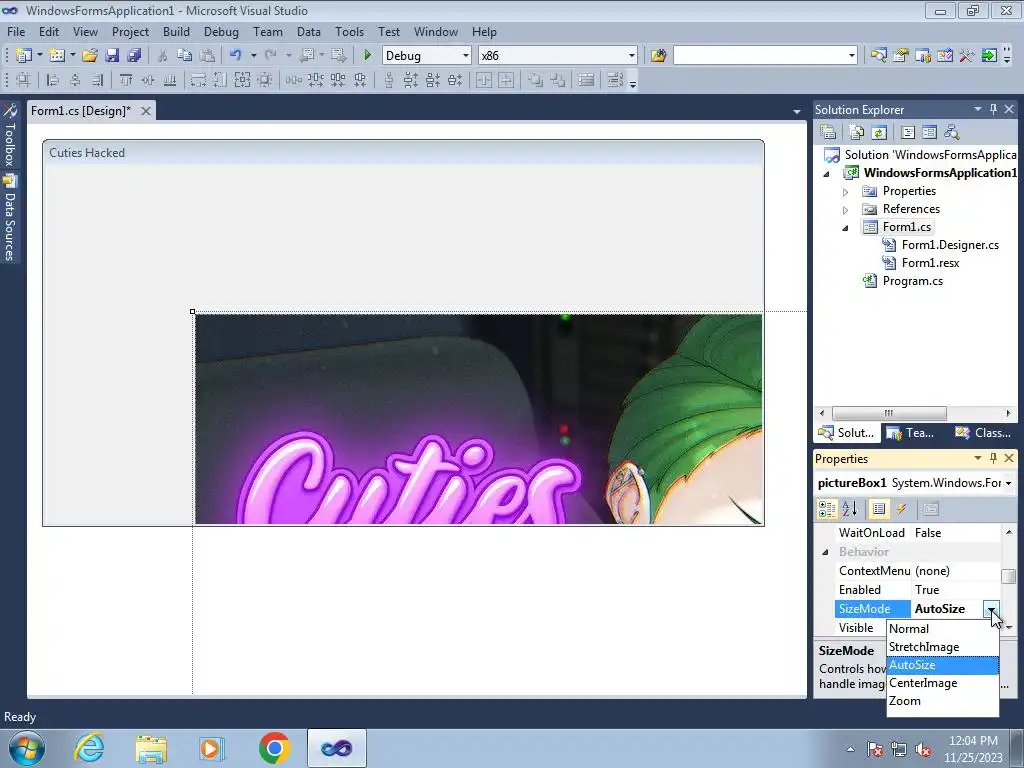Image resolution: width=1024 pixels, height=768 pixels.
Task: Click the Undo arrow icon
Action: point(236,56)
